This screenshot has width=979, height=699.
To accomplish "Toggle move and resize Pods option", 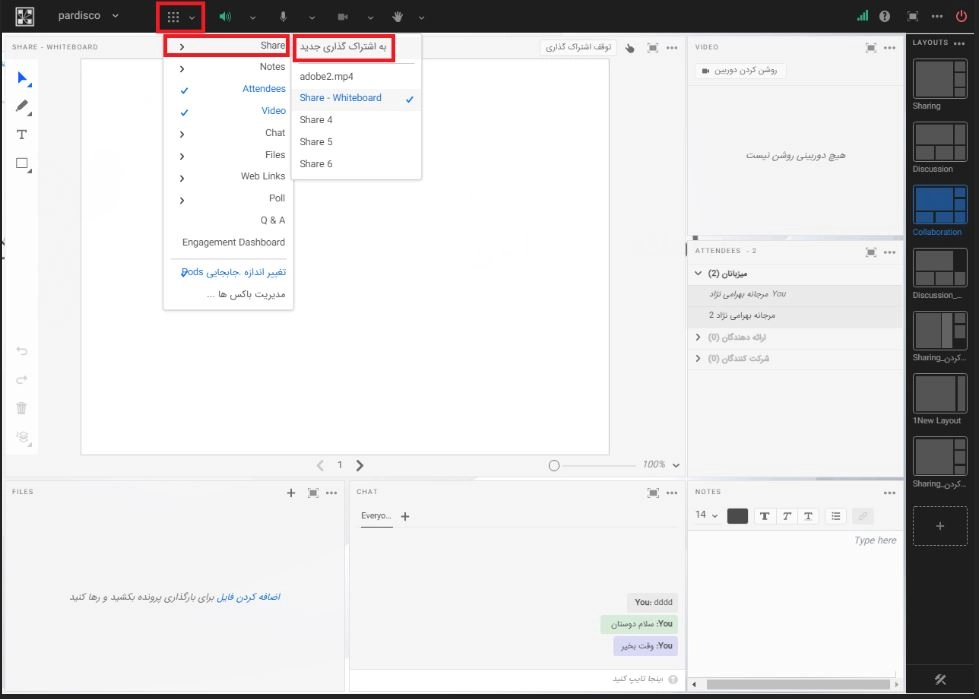I will click(x=229, y=272).
